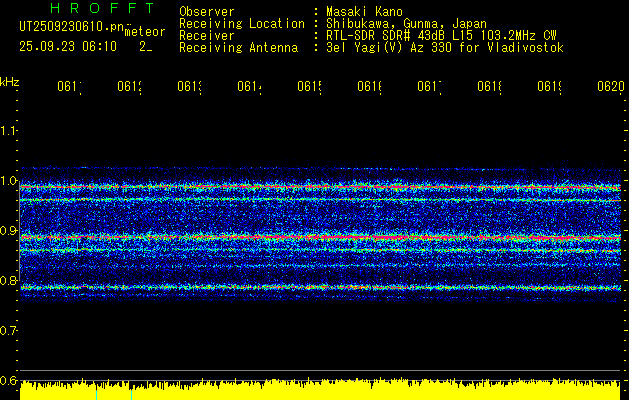Viewport: 629px width, 400px height.
Task: Click the kHz axis unit label
Action: click(9, 81)
